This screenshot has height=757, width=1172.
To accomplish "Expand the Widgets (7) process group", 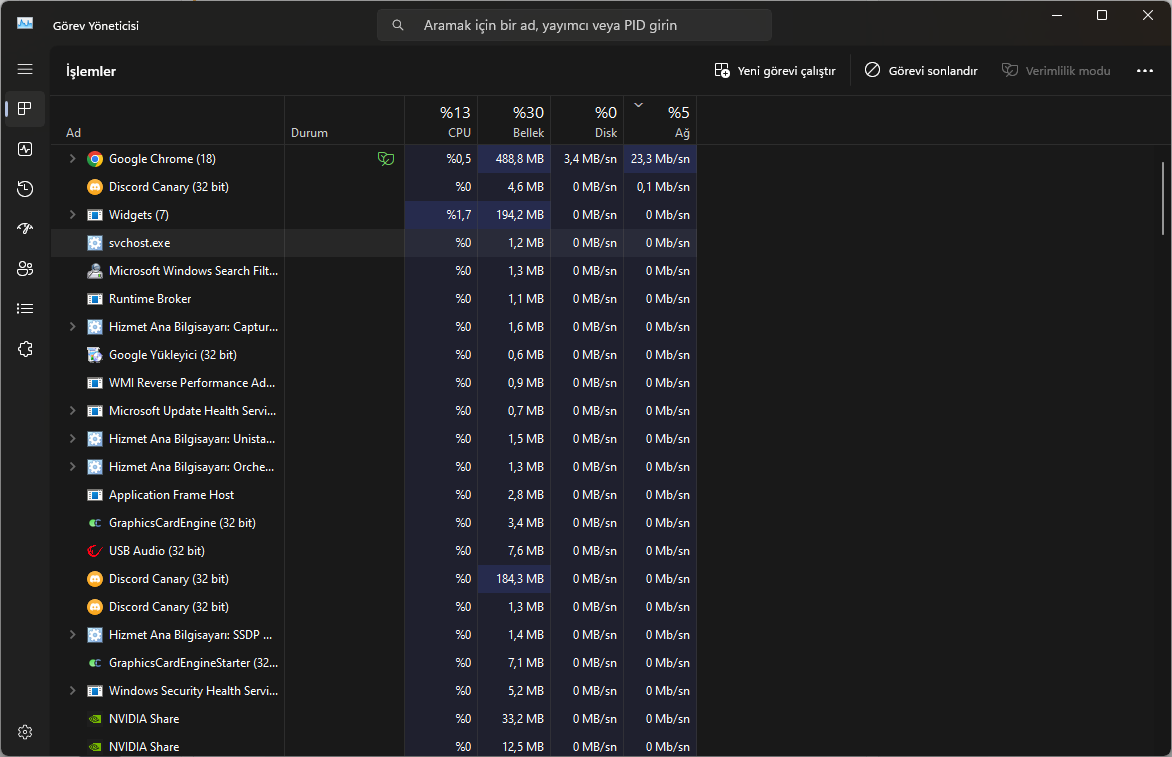I will (x=73, y=214).
